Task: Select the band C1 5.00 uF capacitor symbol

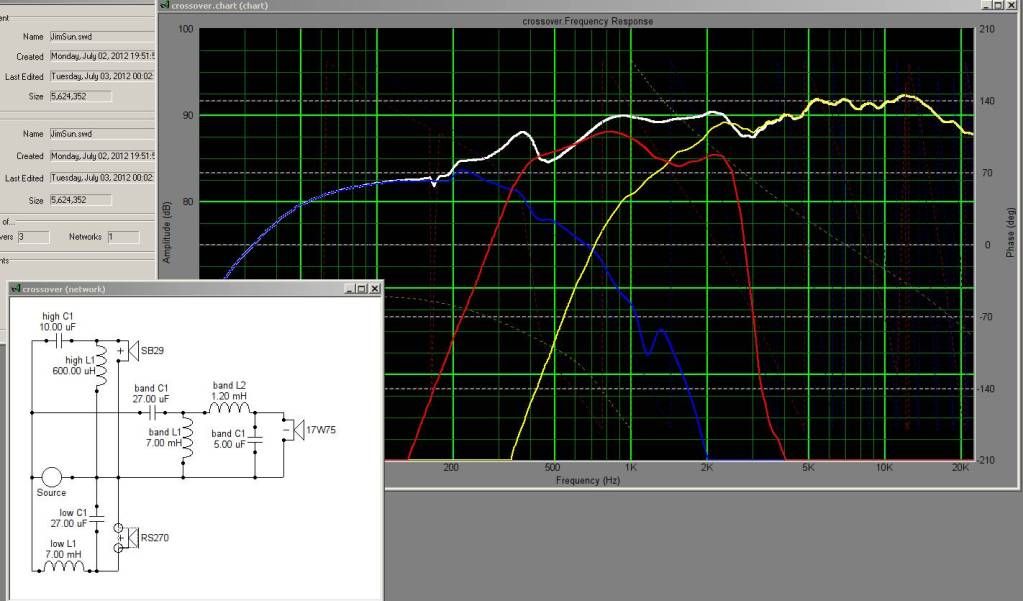Action: pos(255,439)
